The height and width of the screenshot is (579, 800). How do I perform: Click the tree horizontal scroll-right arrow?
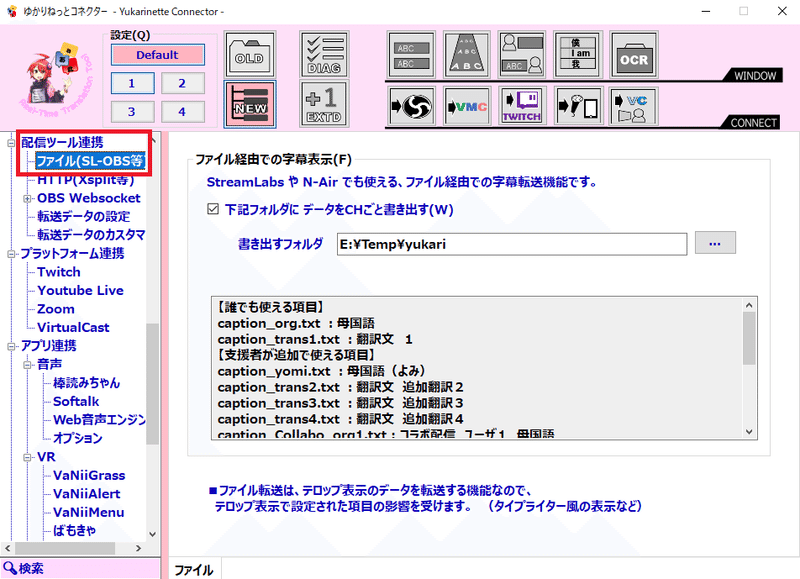pos(138,548)
